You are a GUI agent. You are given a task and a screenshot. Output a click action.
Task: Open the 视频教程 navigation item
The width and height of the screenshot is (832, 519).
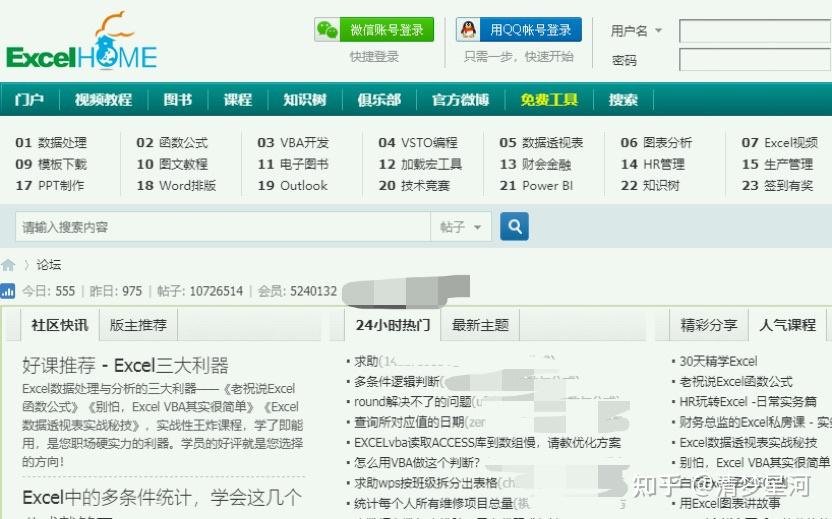coord(103,99)
